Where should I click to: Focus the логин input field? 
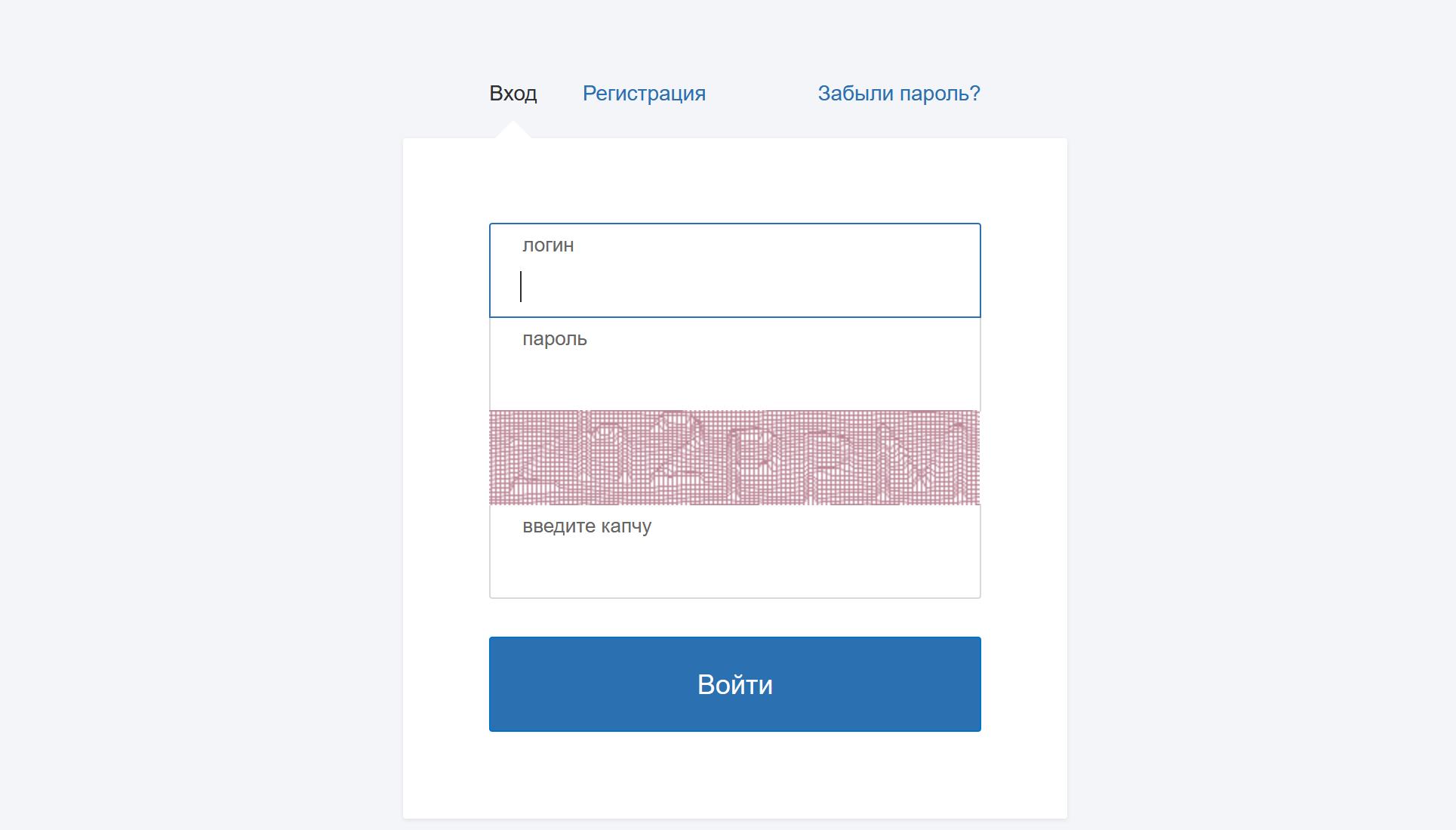click(x=735, y=270)
